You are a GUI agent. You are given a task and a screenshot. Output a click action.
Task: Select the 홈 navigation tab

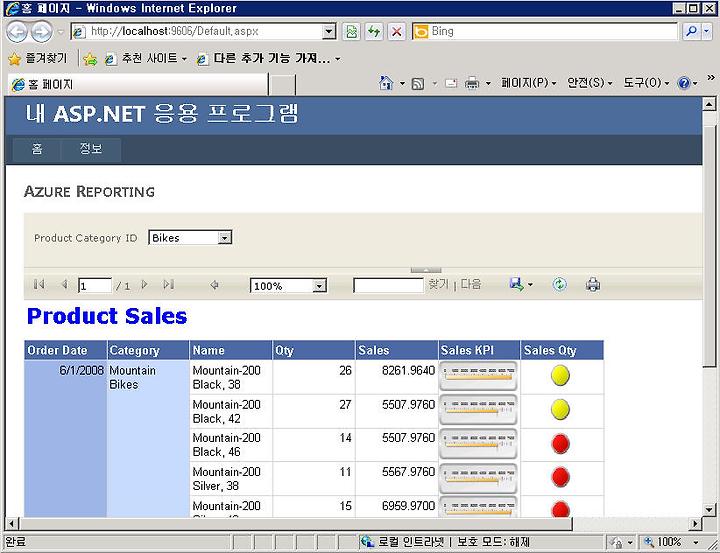[x=37, y=149]
